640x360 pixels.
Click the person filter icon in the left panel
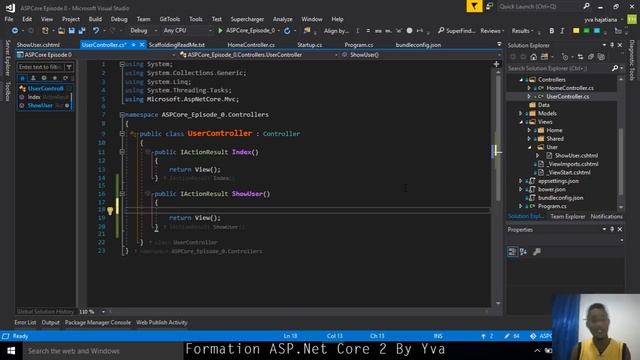point(33,78)
